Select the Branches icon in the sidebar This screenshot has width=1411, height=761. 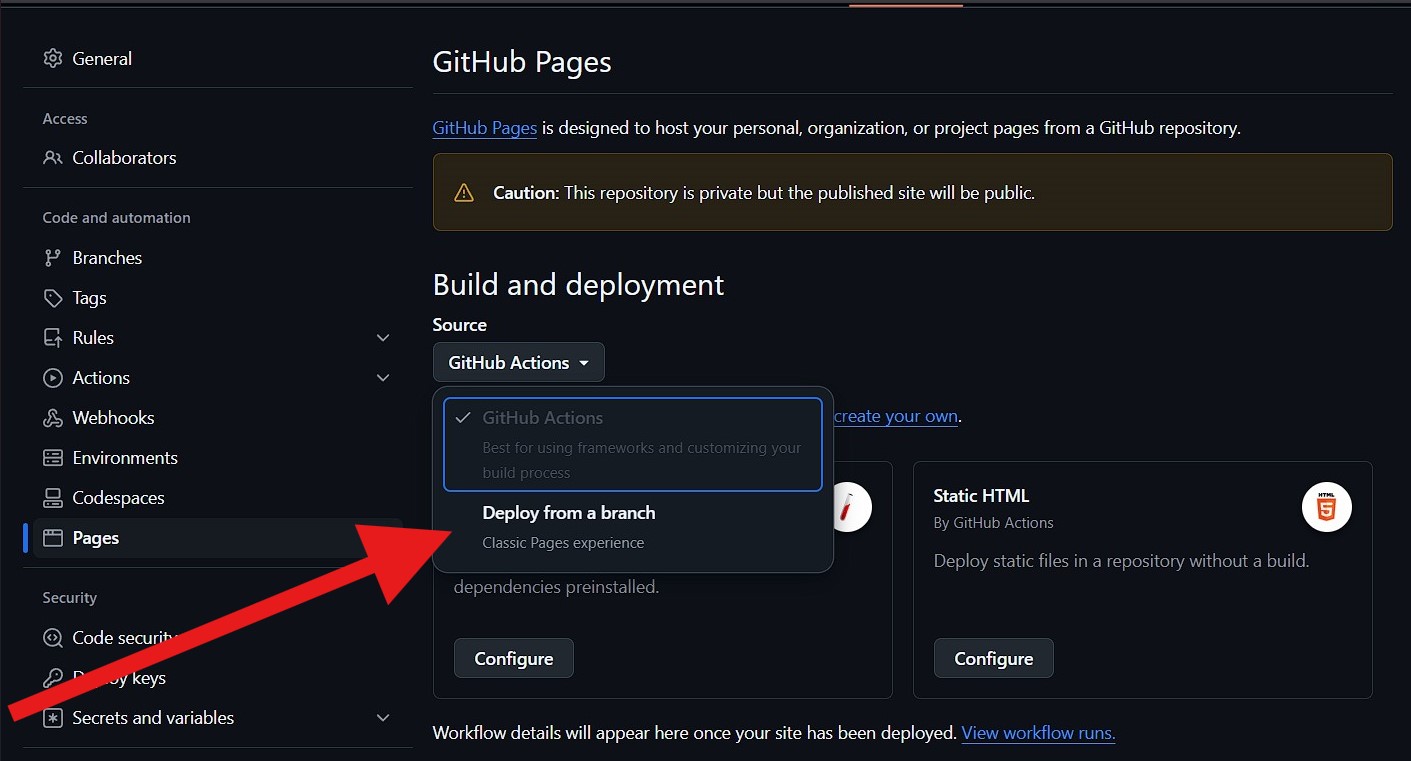(52, 257)
